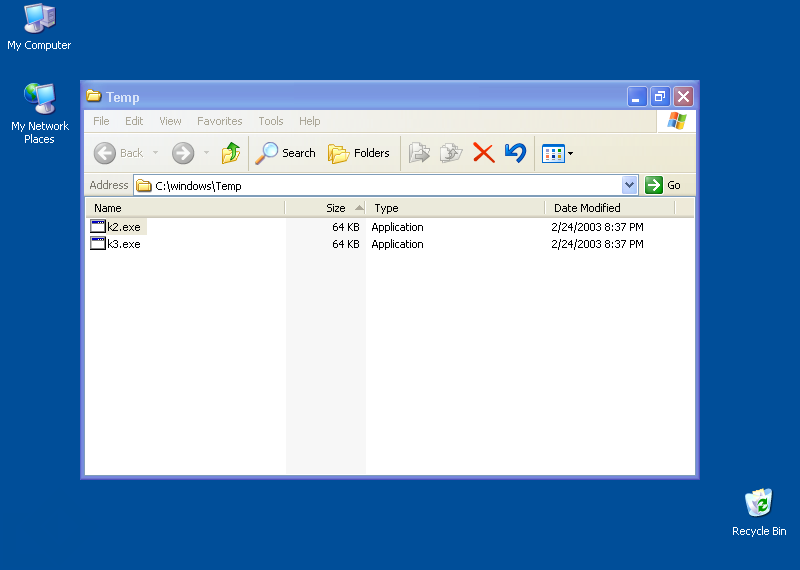
Task: Click k3.exe's Application type cell
Action: coord(397,244)
